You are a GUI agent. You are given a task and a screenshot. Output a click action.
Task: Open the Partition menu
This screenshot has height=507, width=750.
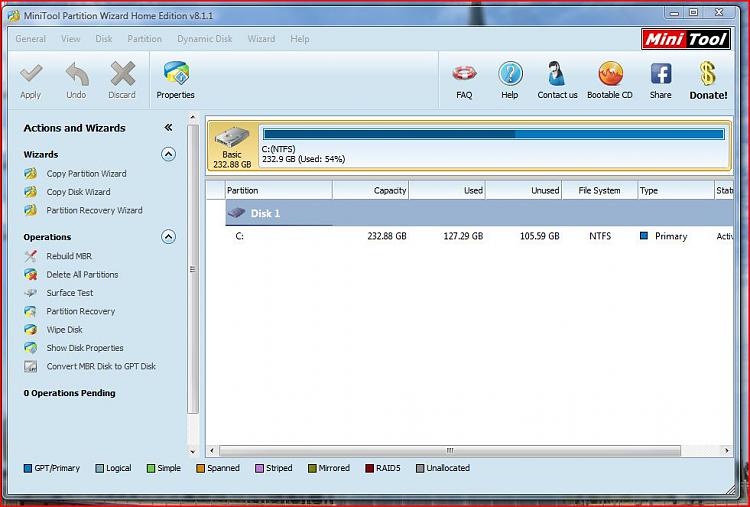pyautogui.click(x=144, y=39)
